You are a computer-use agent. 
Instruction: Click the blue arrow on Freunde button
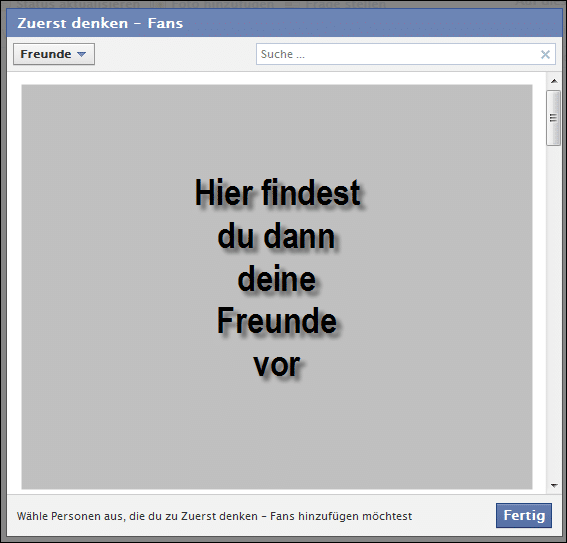[x=81, y=54]
